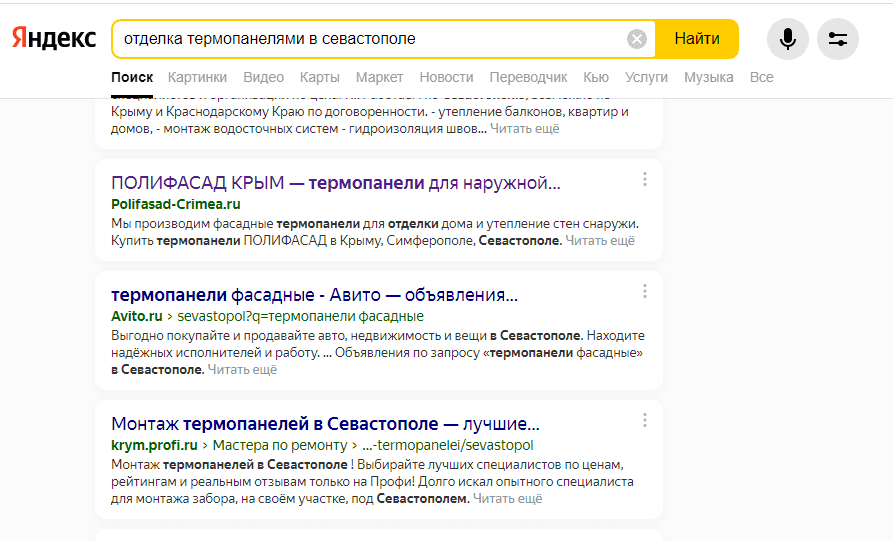The width and height of the screenshot is (893, 541).
Task: Open search settings filter icon
Action: click(x=837, y=39)
